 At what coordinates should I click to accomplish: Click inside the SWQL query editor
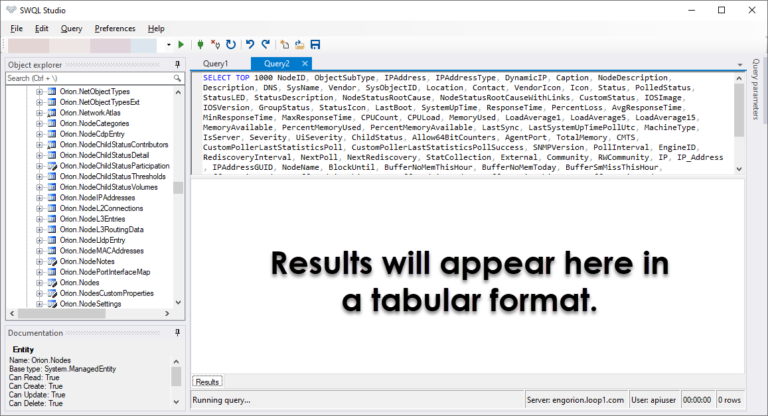pos(463,122)
